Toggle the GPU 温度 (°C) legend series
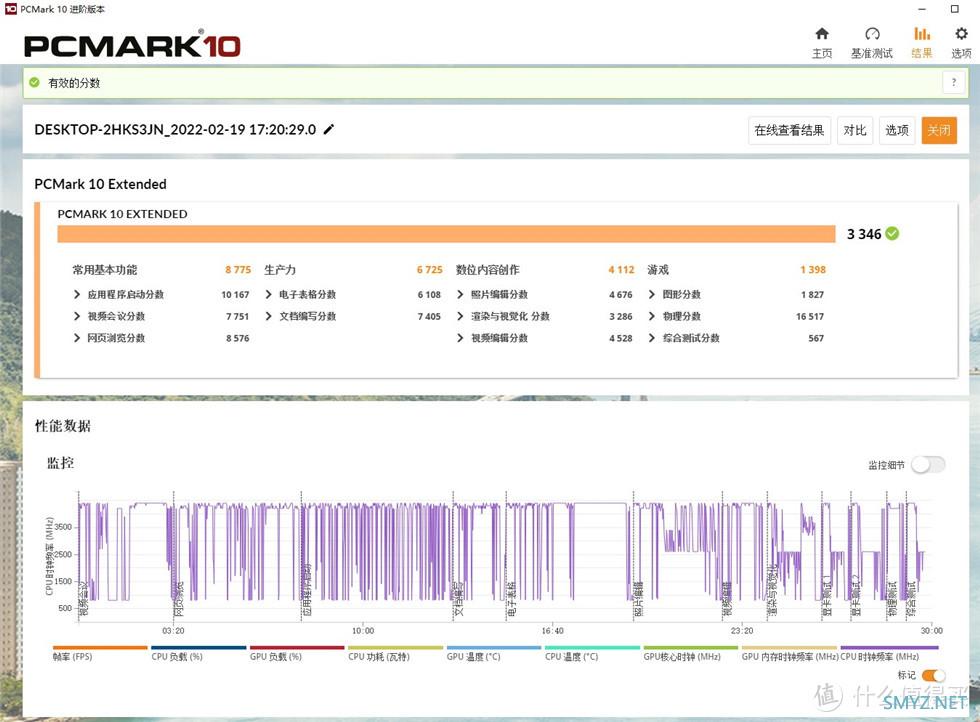 (x=494, y=653)
